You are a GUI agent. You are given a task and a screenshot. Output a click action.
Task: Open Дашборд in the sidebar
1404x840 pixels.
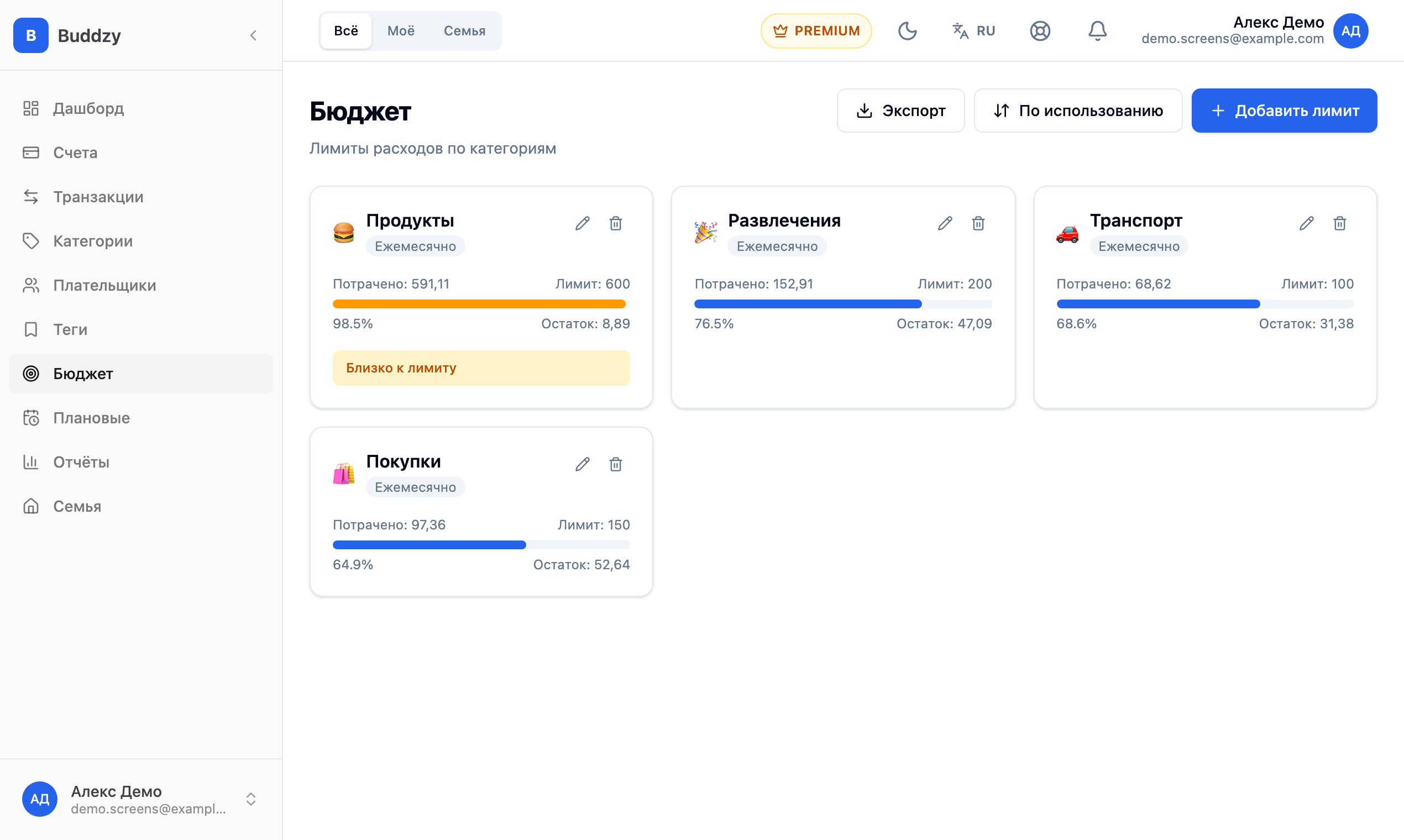pos(141,108)
